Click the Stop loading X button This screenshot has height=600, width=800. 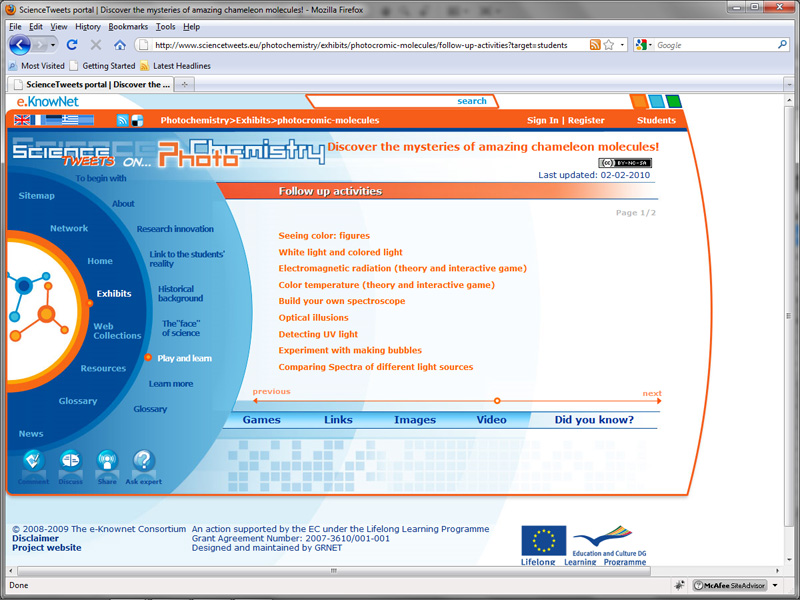(x=95, y=45)
